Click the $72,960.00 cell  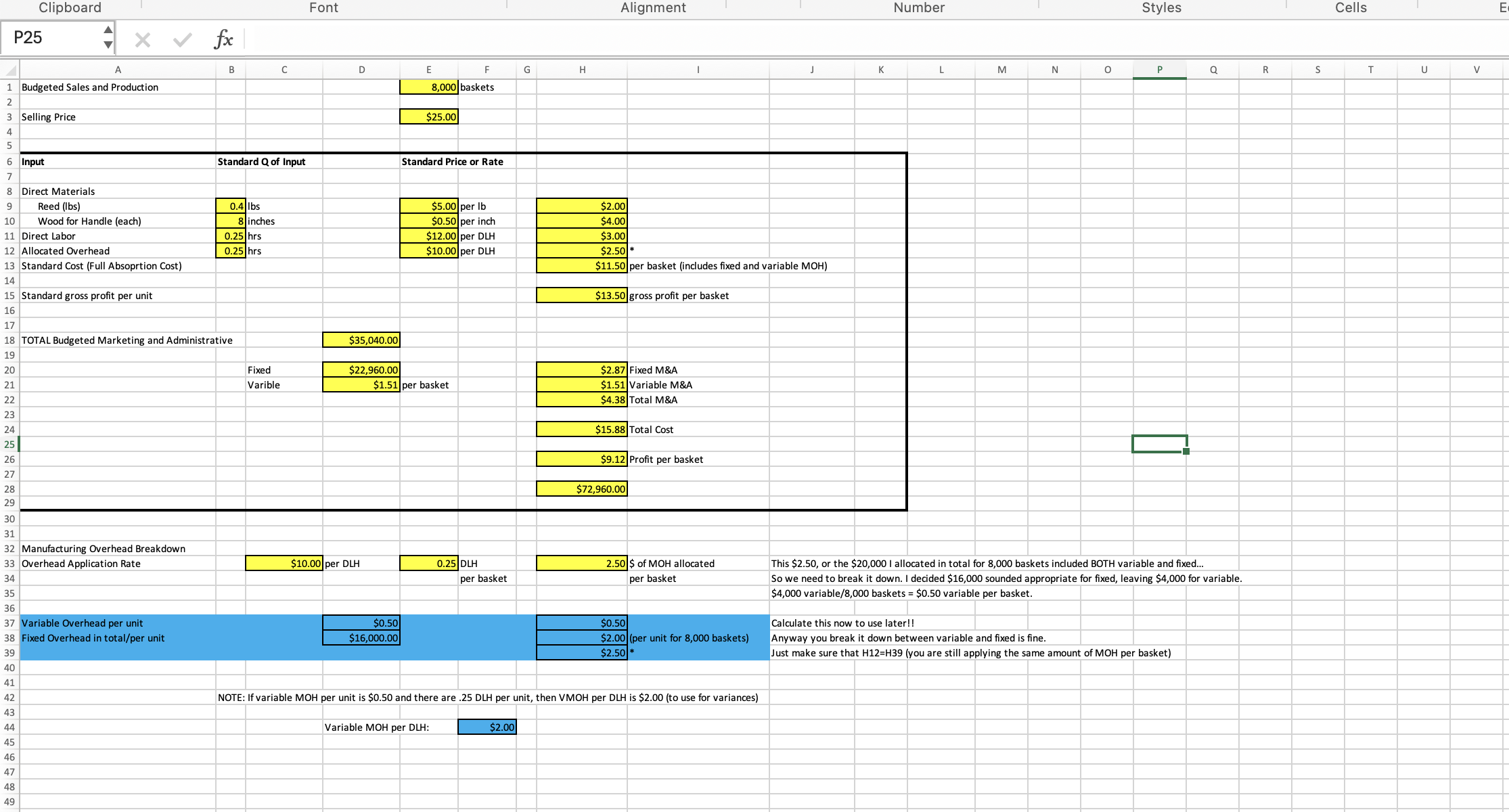582,489
